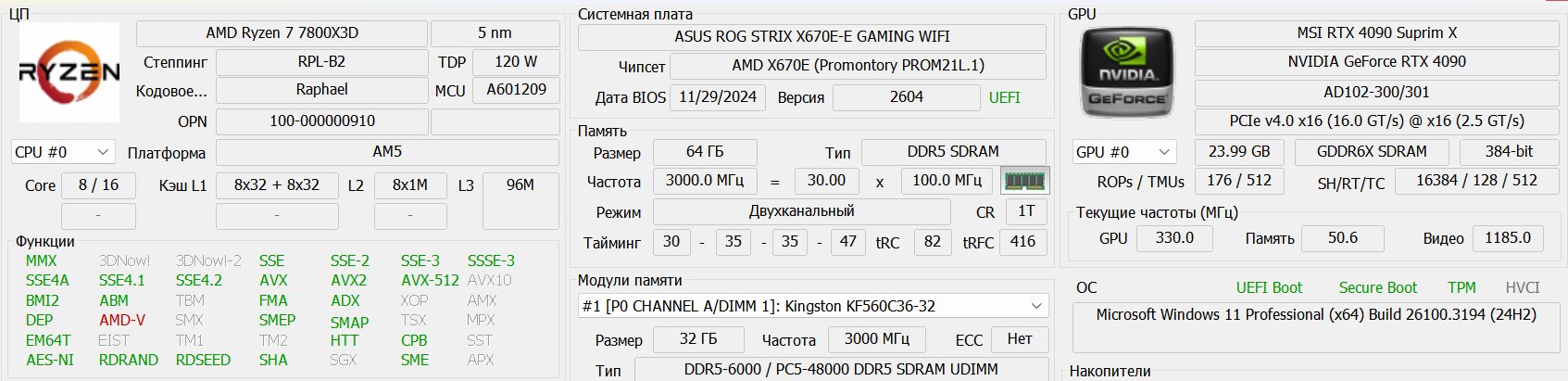Click the green memory module icon

click(1024, 180)
